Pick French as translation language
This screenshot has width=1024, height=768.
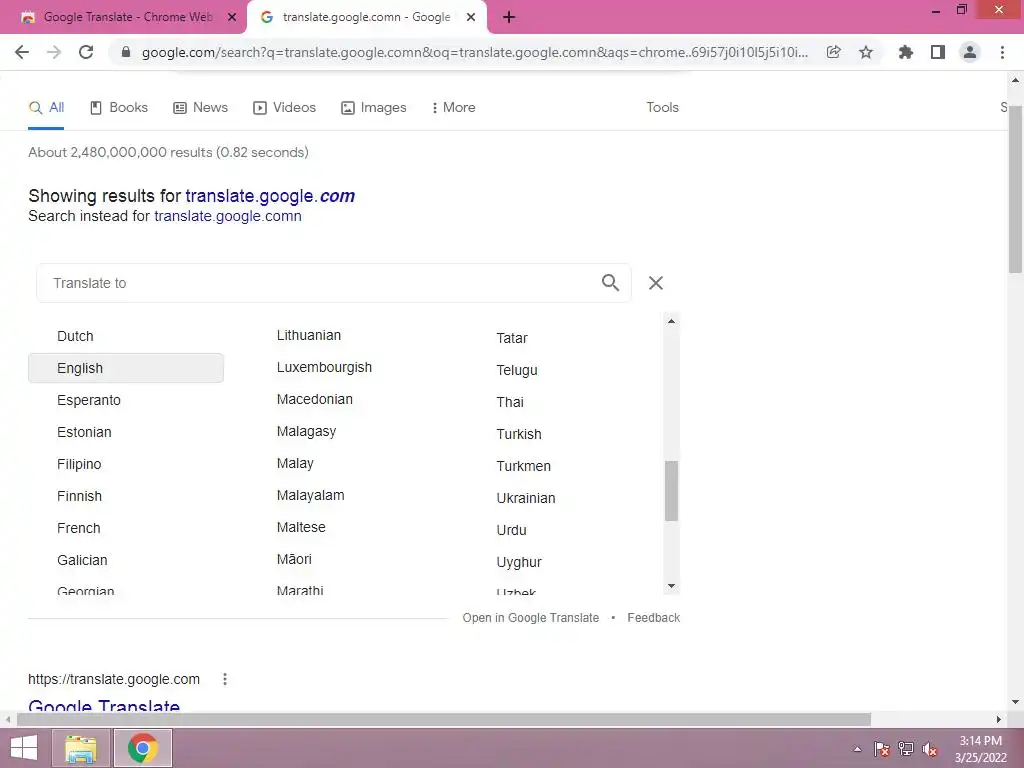78,528
